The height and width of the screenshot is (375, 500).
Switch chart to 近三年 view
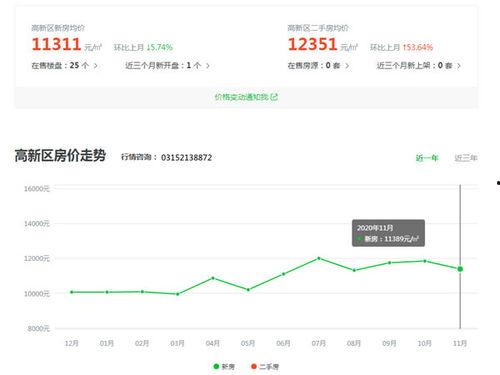466,158
